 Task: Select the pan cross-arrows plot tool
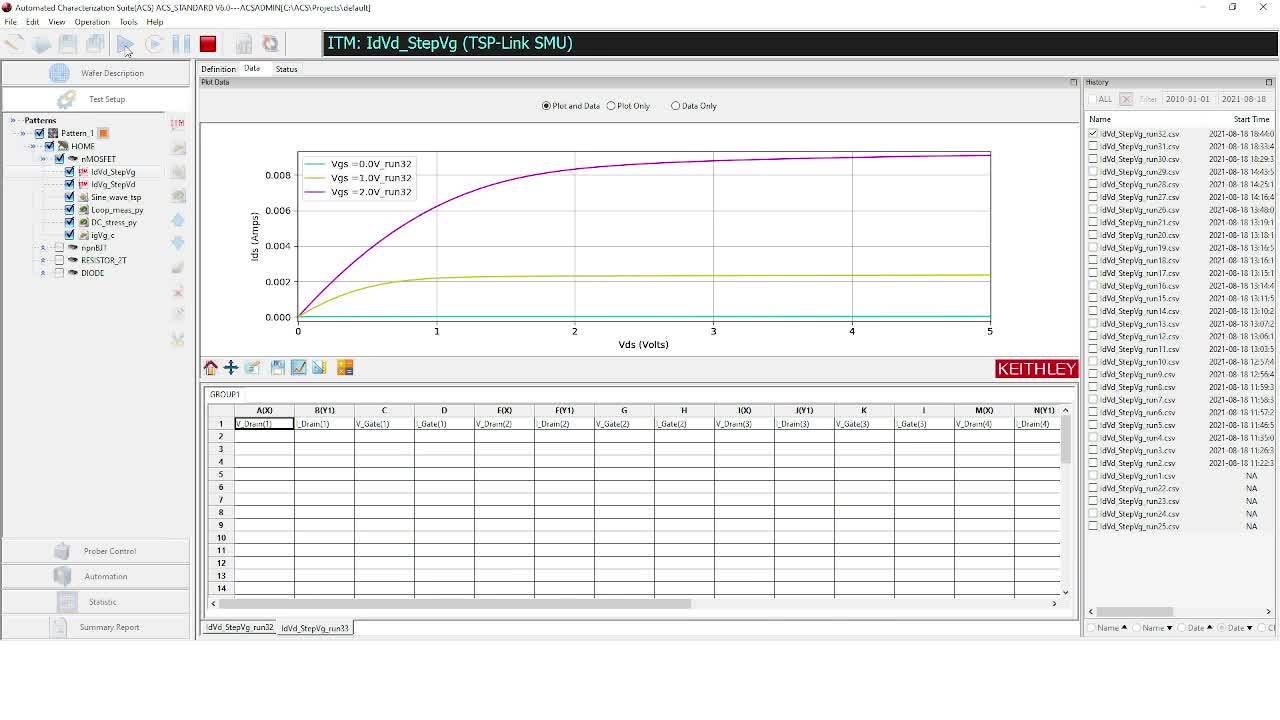tap(231, 368)
